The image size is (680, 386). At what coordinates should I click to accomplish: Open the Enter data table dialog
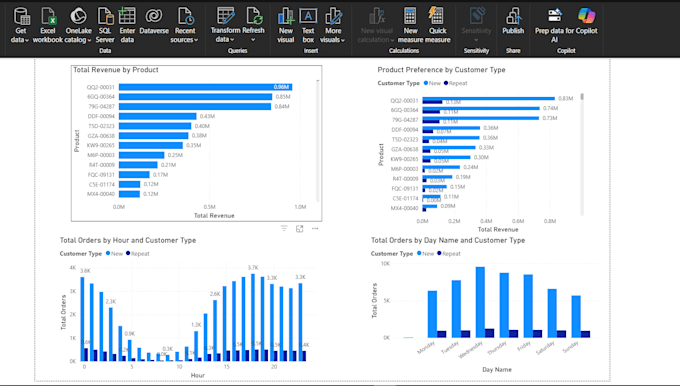(127, 25)
